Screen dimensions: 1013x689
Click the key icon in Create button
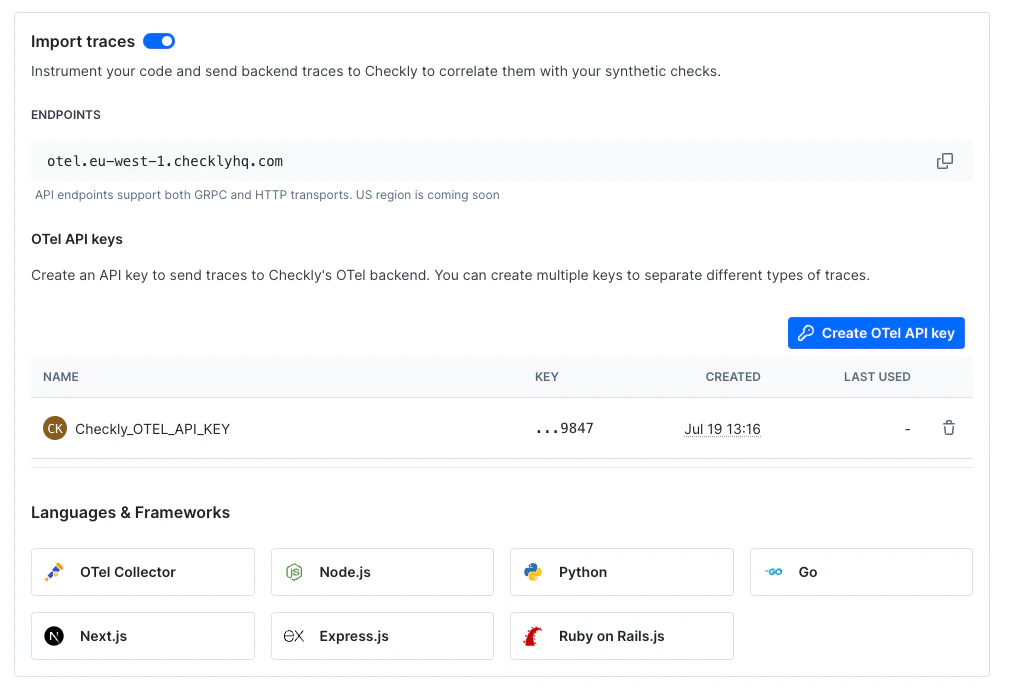tap(806, 333)
